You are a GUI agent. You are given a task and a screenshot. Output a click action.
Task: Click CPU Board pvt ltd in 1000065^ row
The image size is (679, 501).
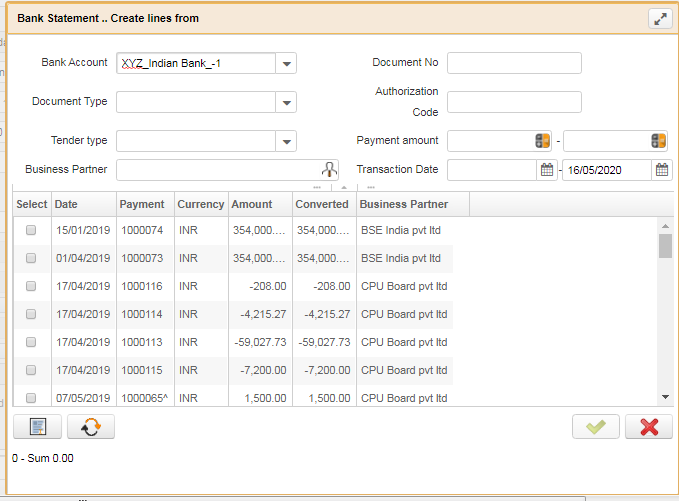pos(404,398)
